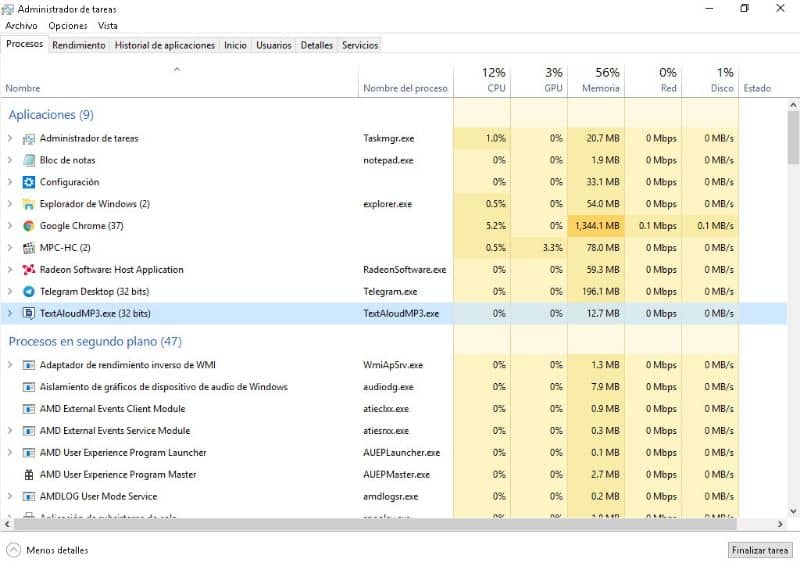Switch to the Rendimiento tab
The image size is (800, 566).
[x=79, y=45]
